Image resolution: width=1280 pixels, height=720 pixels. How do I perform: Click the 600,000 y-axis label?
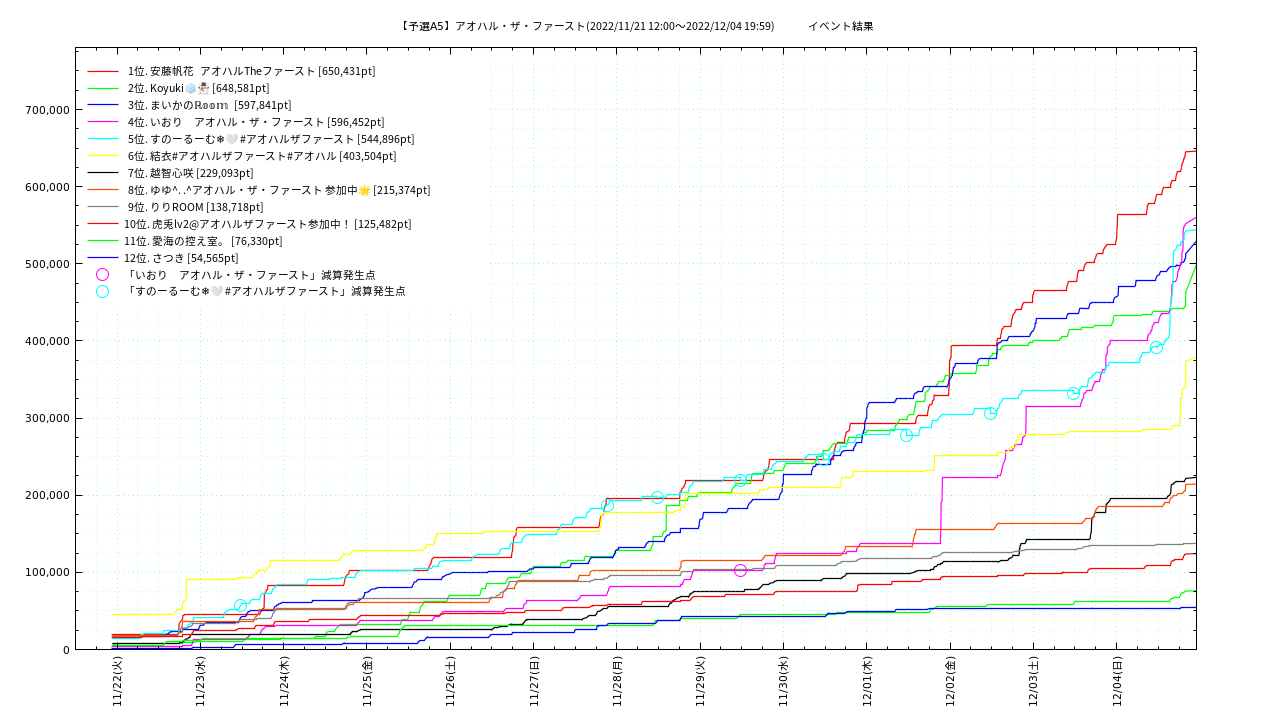pos(49,187)
